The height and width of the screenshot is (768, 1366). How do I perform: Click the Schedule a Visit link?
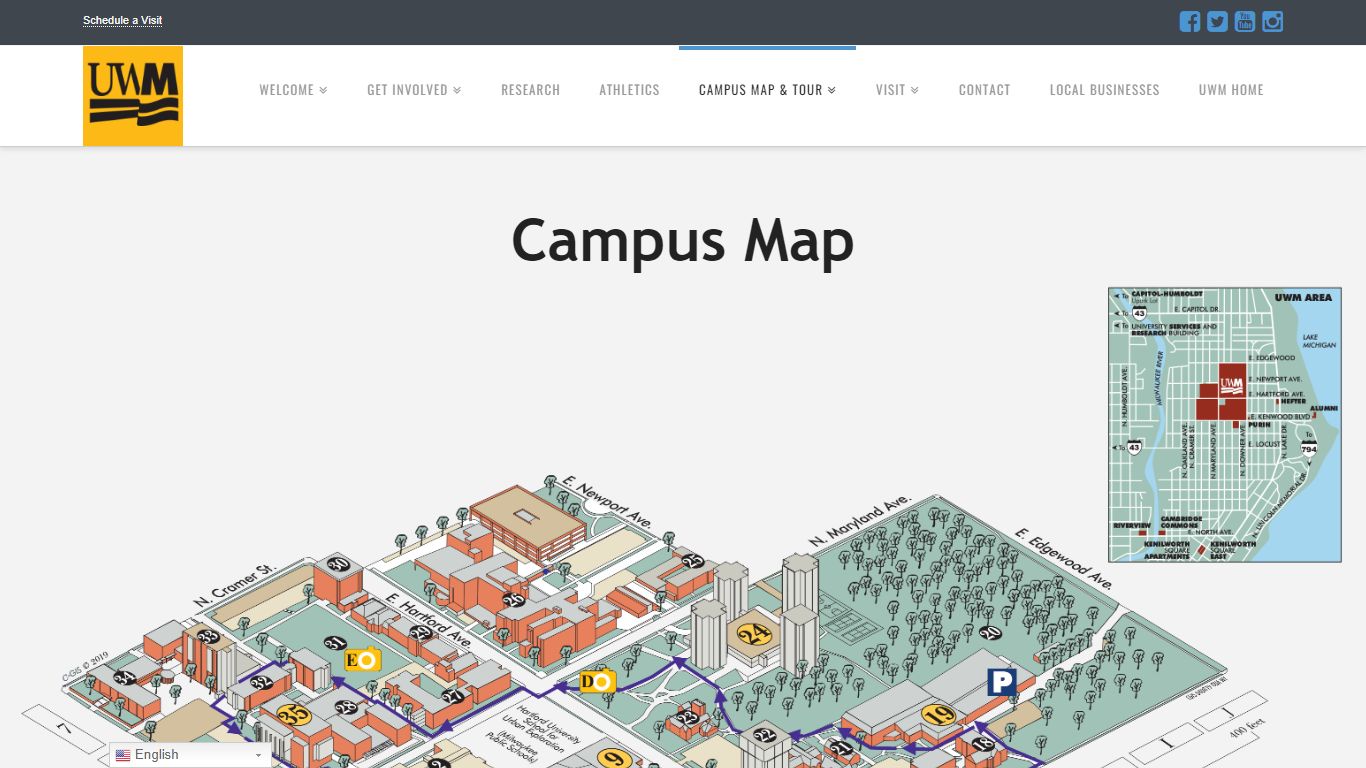click(122, 20)
